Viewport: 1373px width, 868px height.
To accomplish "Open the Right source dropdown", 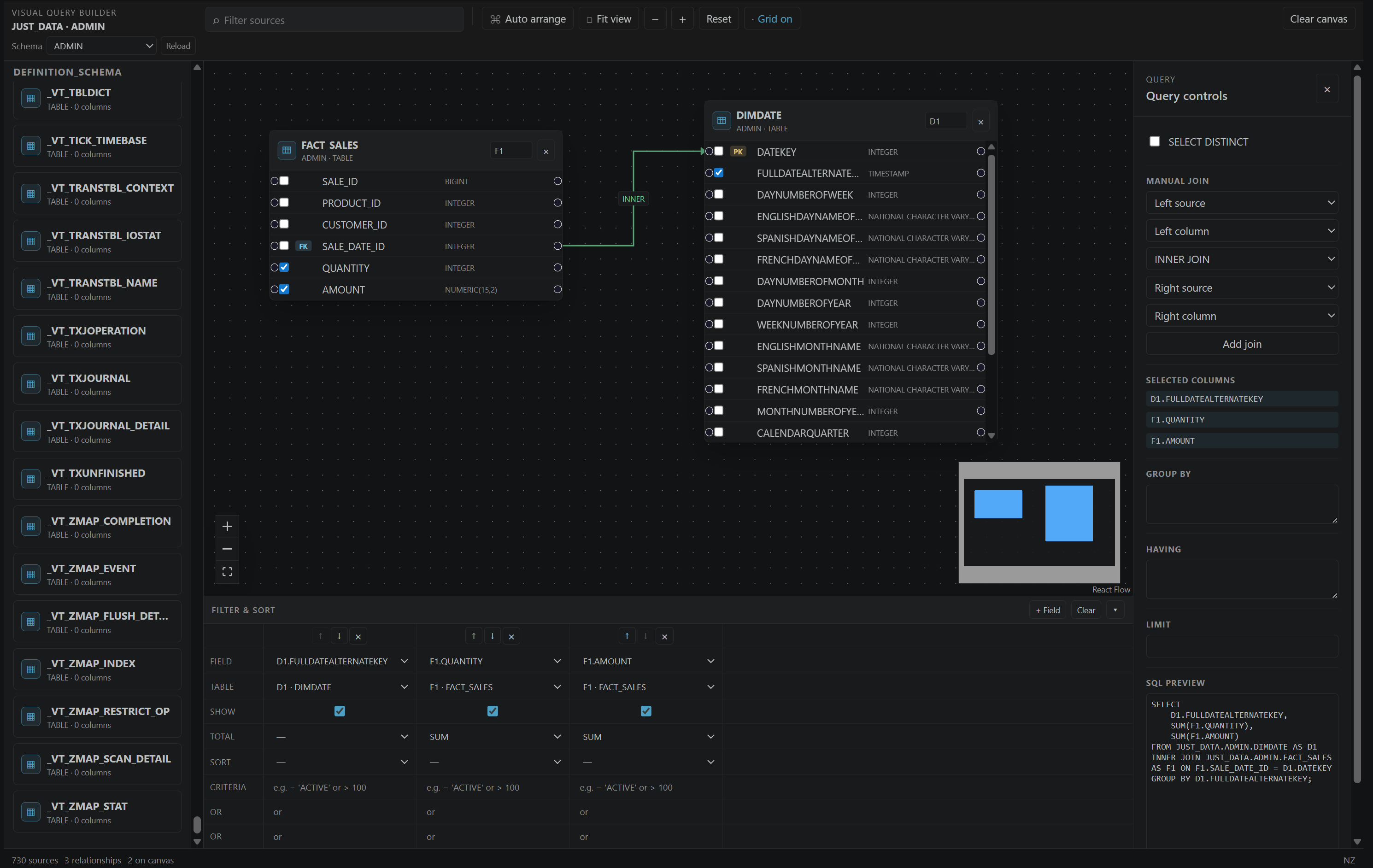I will tap(1242, 287).
